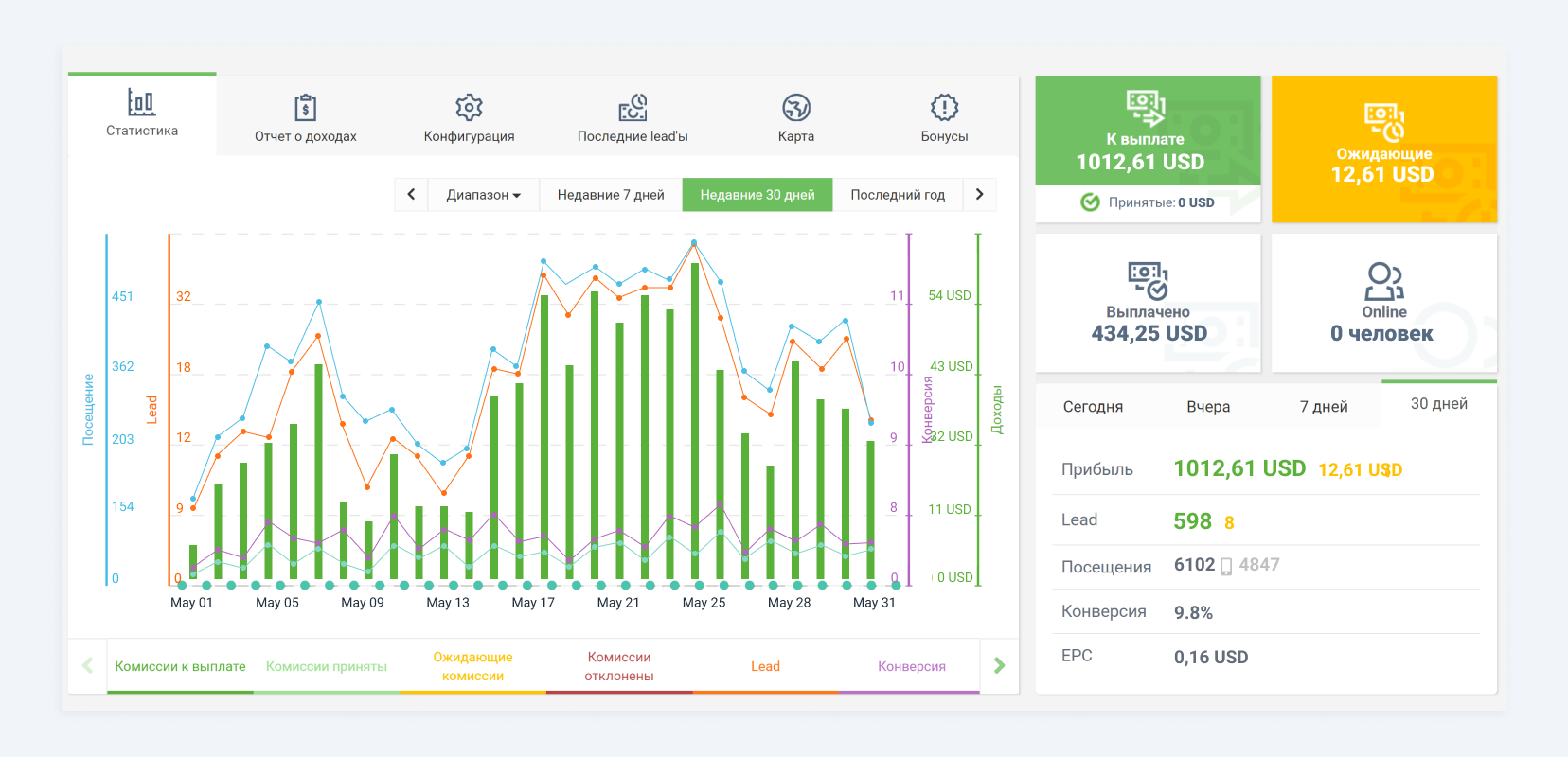
Task: Select Недавние 7 дней range
Action: point(611,194)
